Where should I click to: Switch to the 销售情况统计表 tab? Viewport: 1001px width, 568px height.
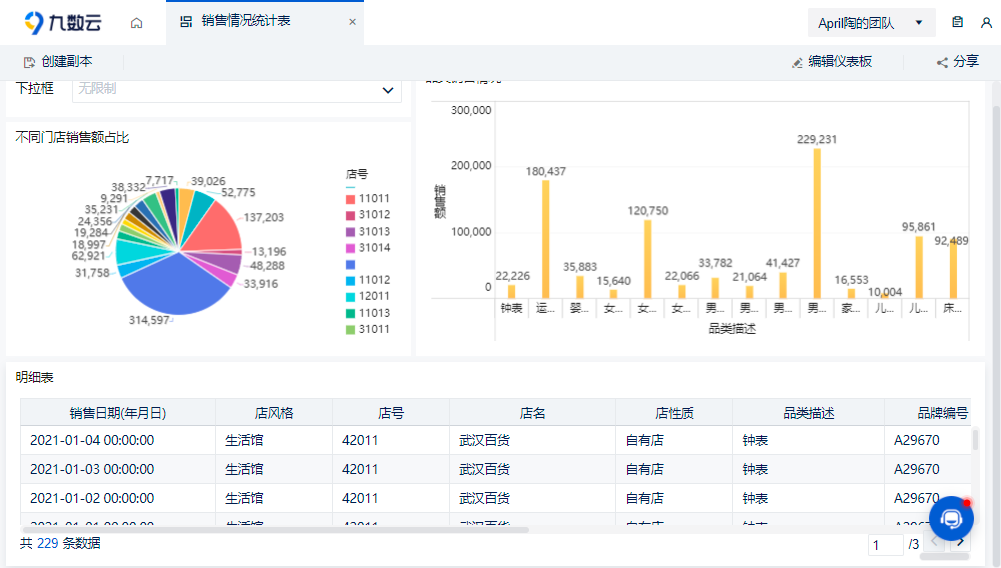click(x=245, y=21)
